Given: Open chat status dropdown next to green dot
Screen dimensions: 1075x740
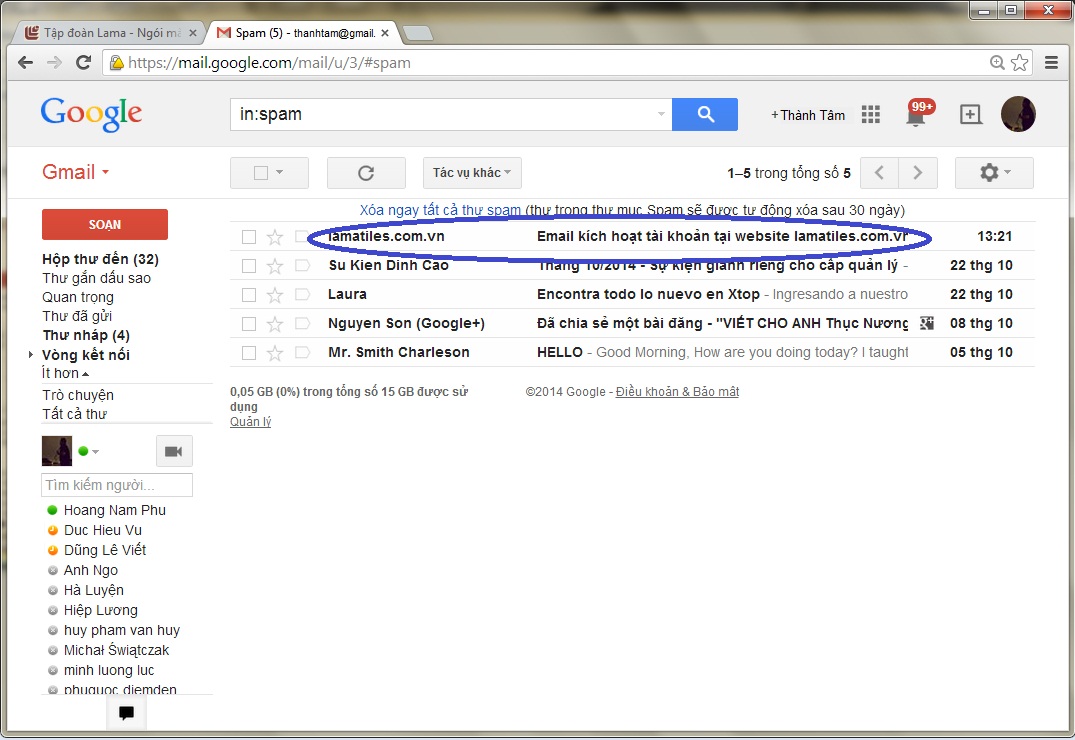Looking at the screenshot, I should pyautogui.click(x=95, y=451).
